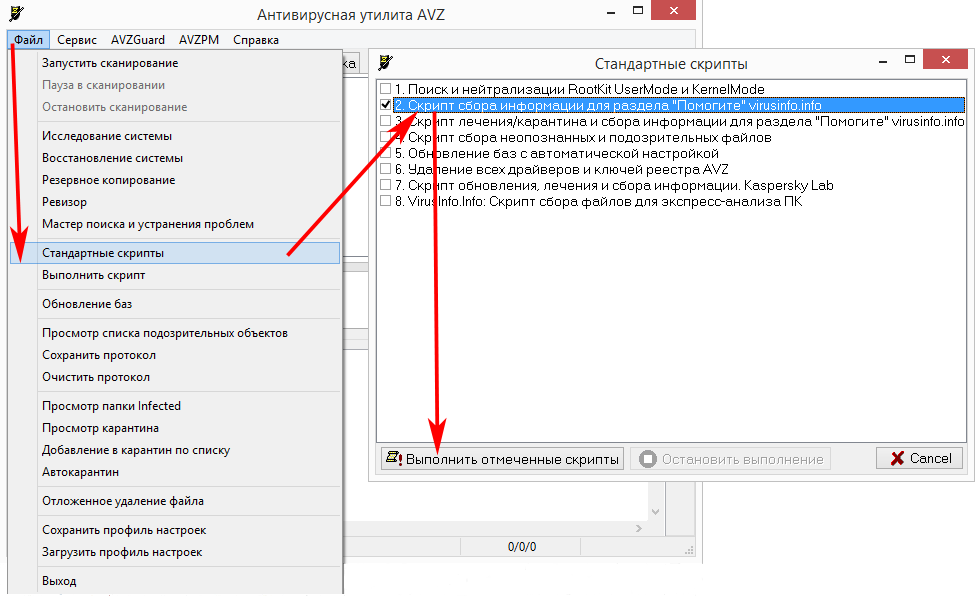Image resolution: width=975 pixels, height=596 pixels.
Task: Open the Файл menu
Action: click(x=29, y=40)
